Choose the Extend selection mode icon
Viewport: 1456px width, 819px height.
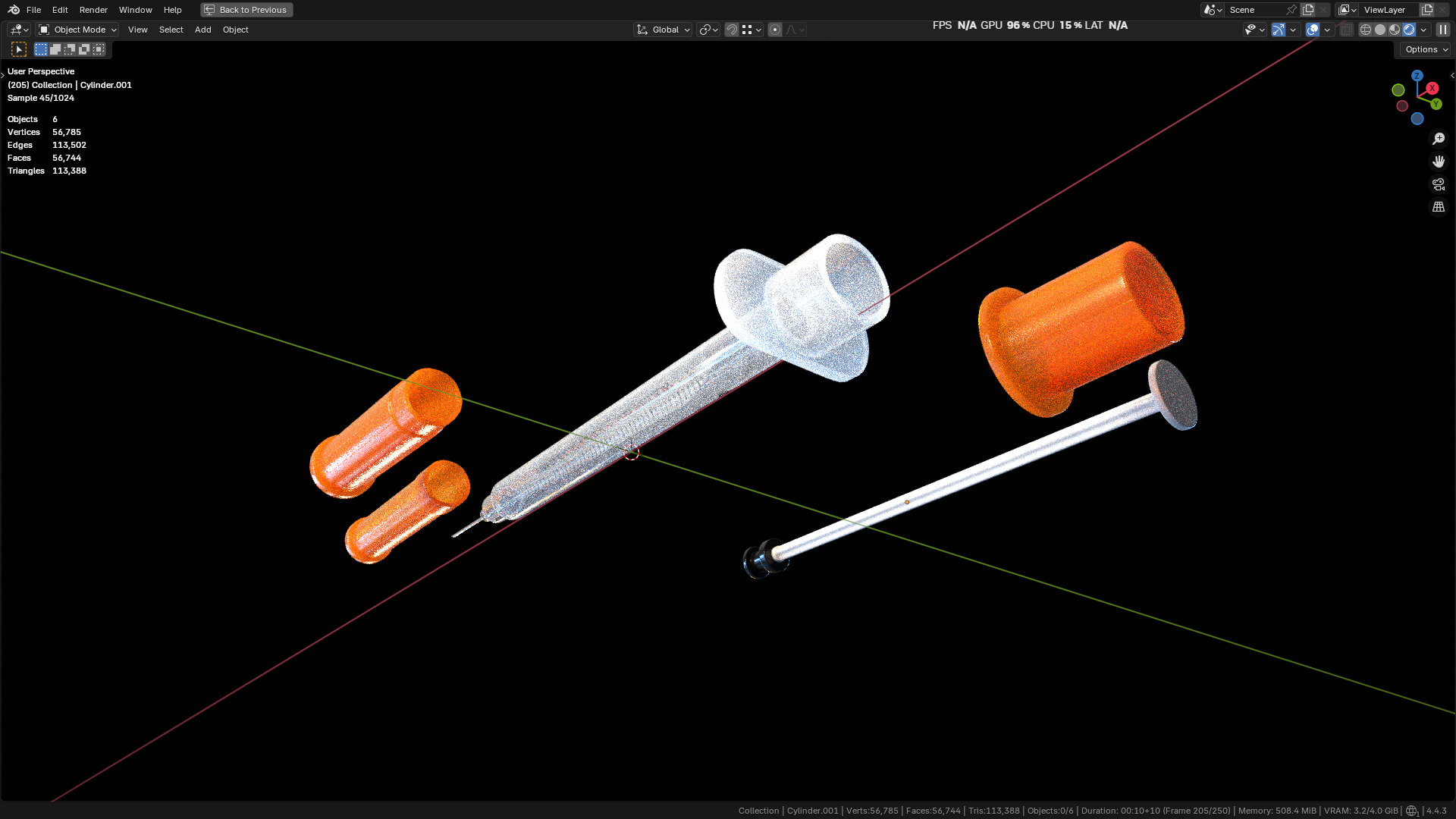55,49
